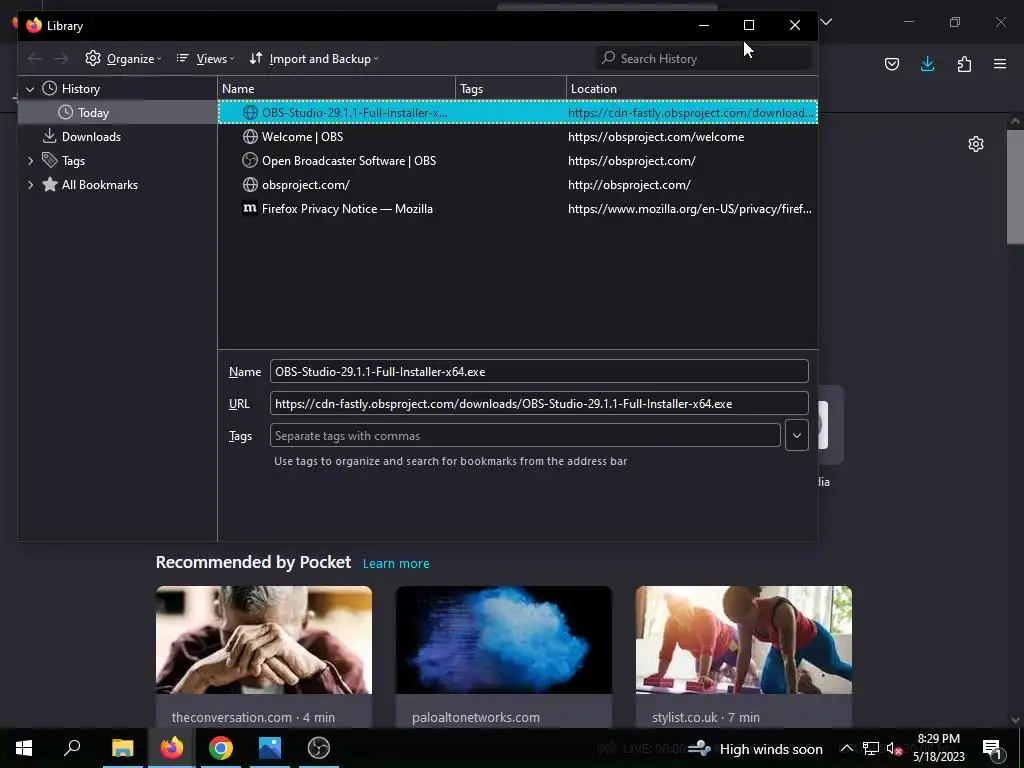Open OBS Studio from the taskbar
The height and width of the screenshot is (768, 1024).
(x=319, y=748)
